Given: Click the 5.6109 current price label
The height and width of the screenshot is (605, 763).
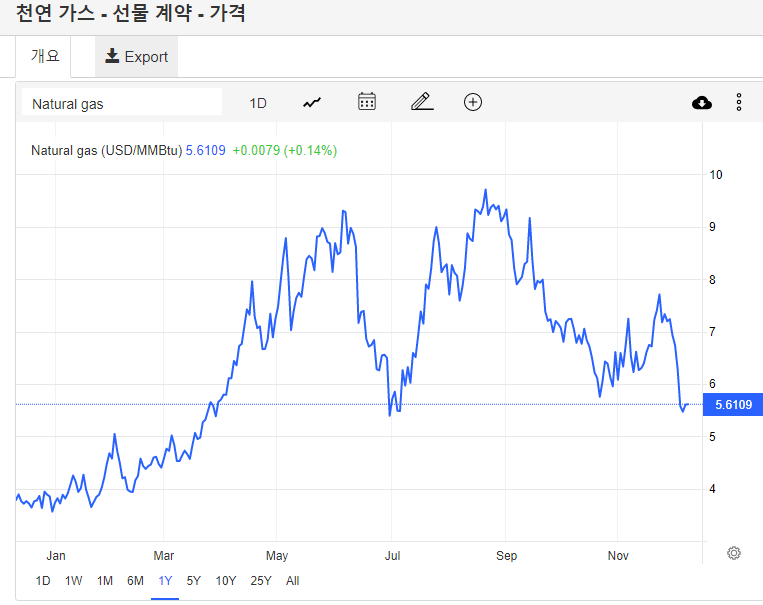Looking at the screenshot, I should [x=733, y=404].
